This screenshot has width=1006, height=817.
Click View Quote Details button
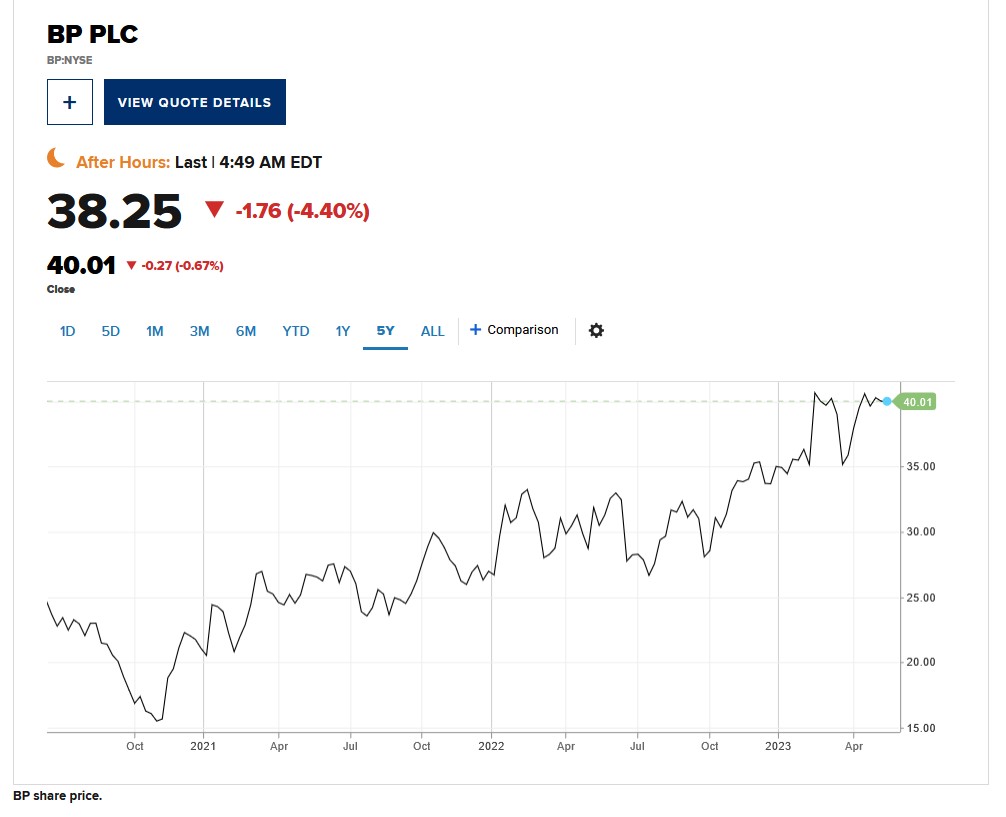point(194,101)
